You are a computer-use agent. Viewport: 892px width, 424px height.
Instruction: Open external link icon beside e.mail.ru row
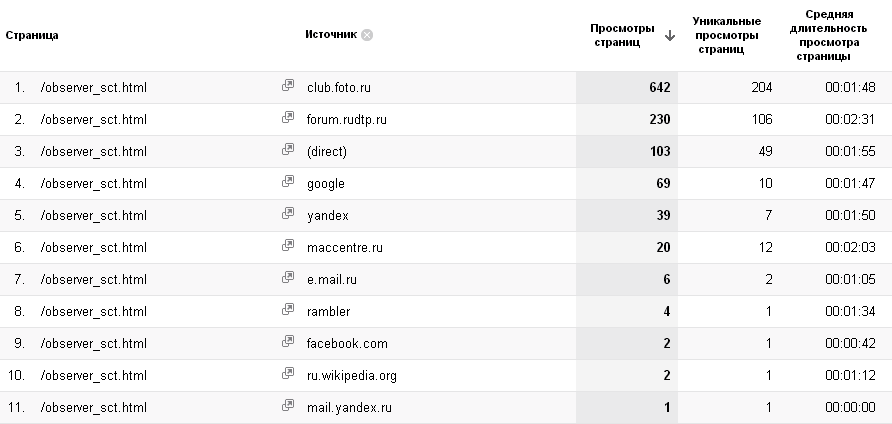pos(288,278)
